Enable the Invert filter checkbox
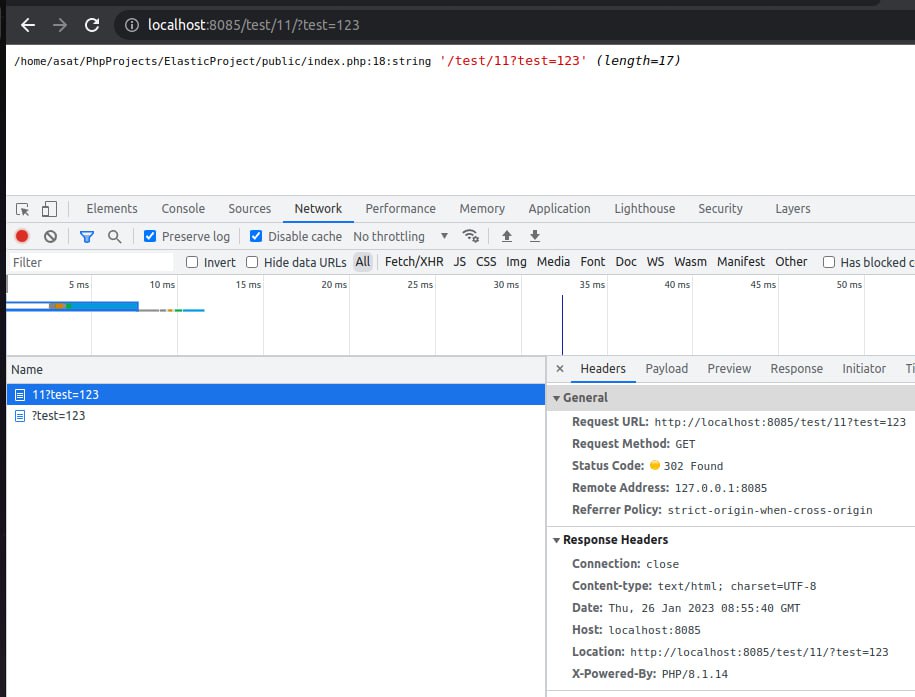The image size is (915, 697). tap(192, 262)
